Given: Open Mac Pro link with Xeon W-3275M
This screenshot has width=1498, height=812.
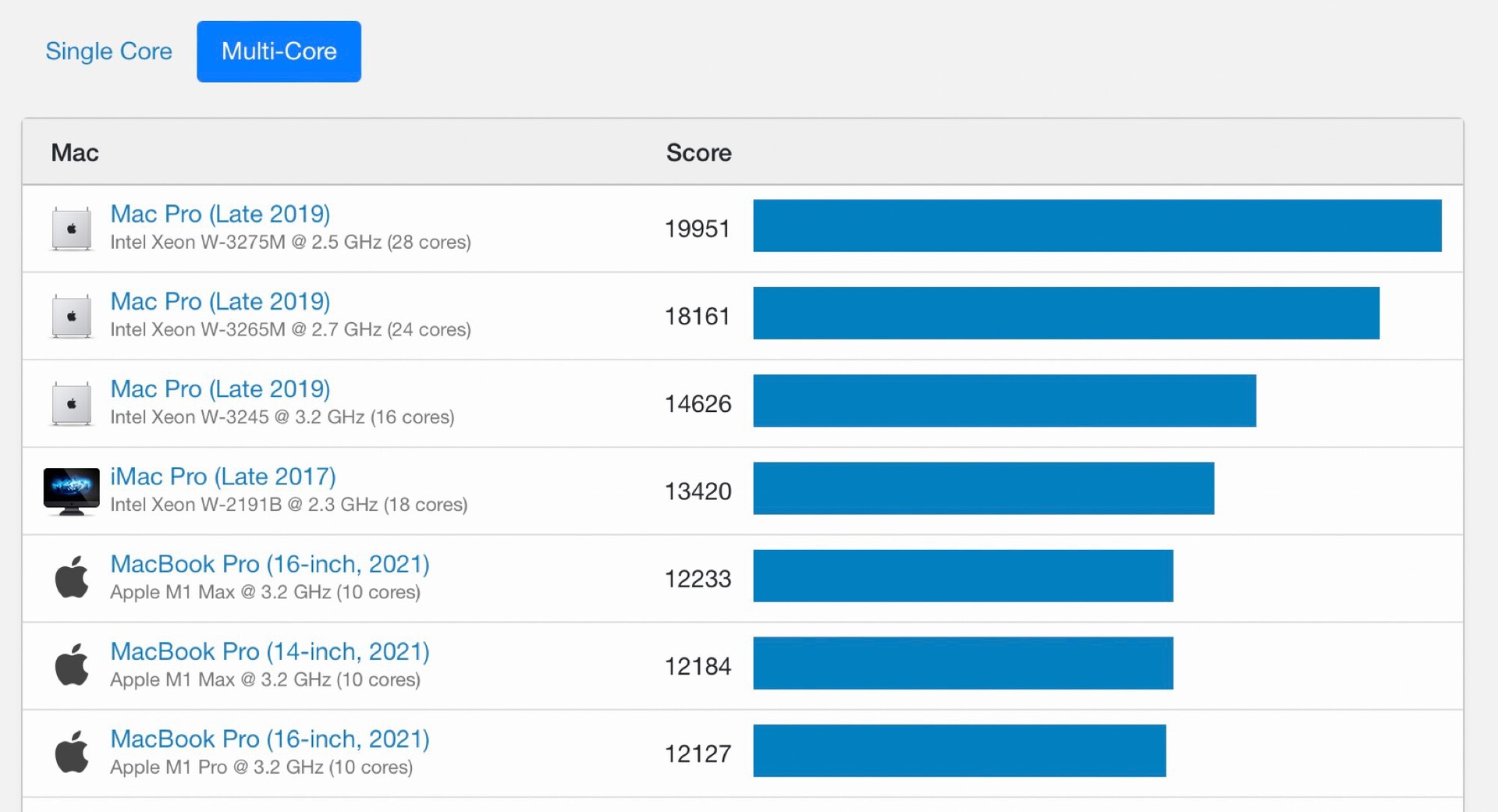Looking at the screenshot, I should tap(220, 214).
